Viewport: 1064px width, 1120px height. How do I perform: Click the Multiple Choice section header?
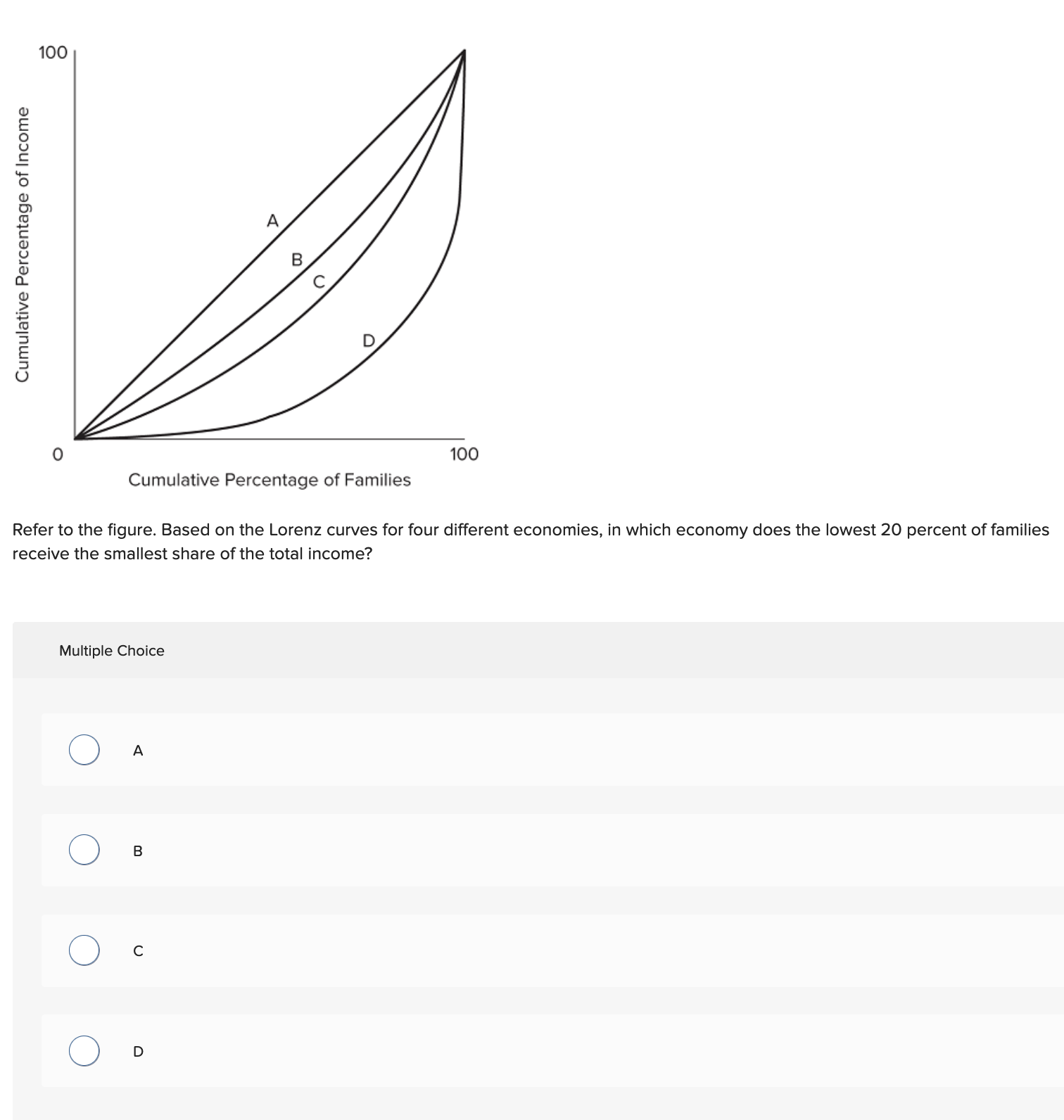111,651
